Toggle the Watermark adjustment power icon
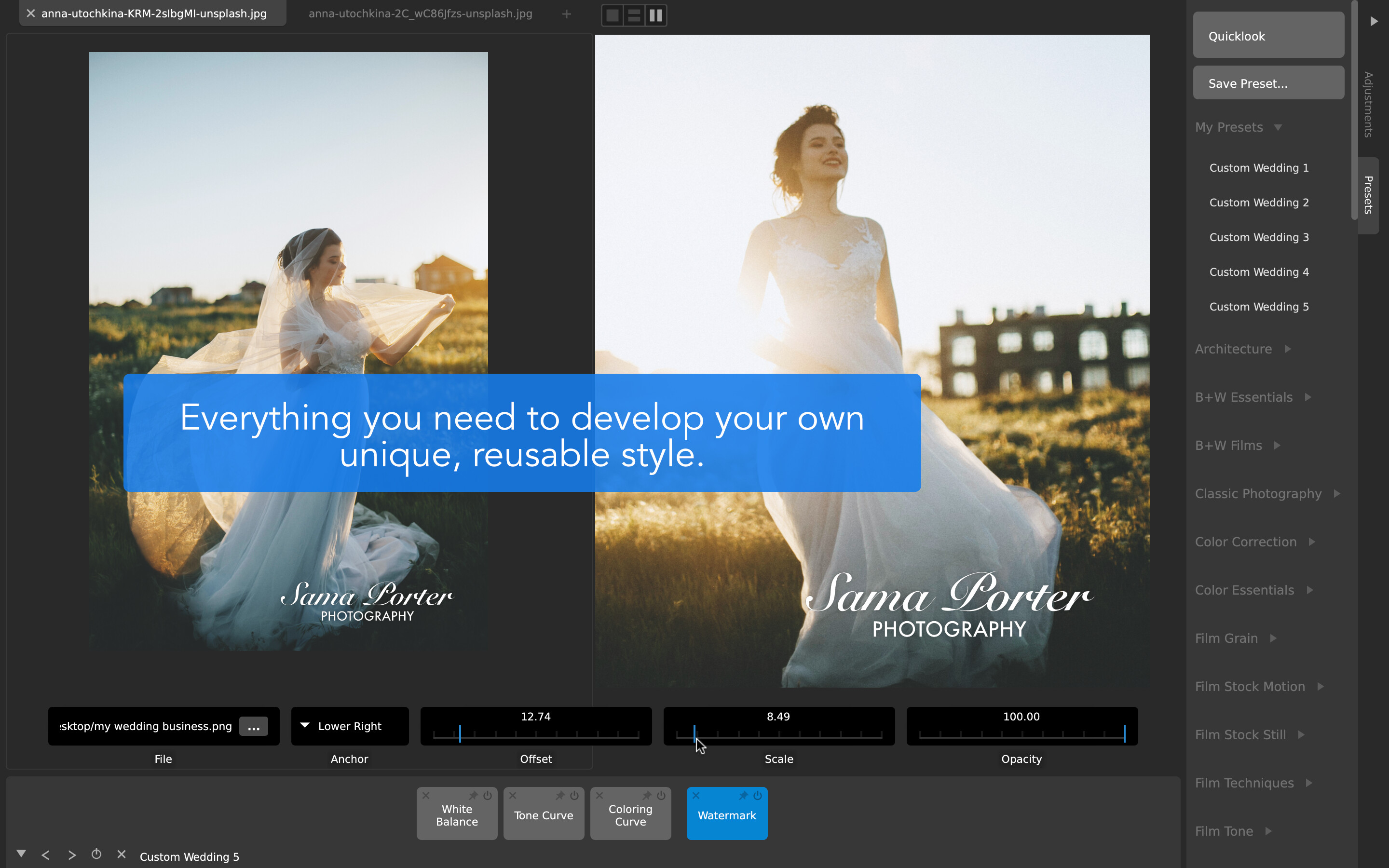Viewport: 1389px width, 868px height. coord(758,796)
